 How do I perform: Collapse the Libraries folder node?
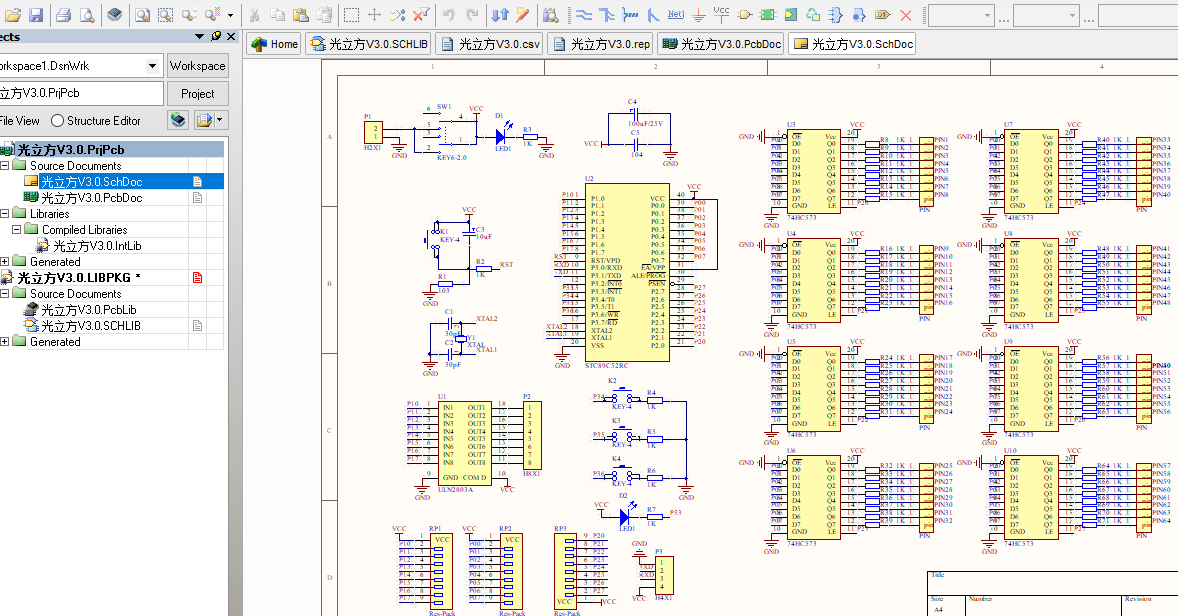tap(5, 213)
